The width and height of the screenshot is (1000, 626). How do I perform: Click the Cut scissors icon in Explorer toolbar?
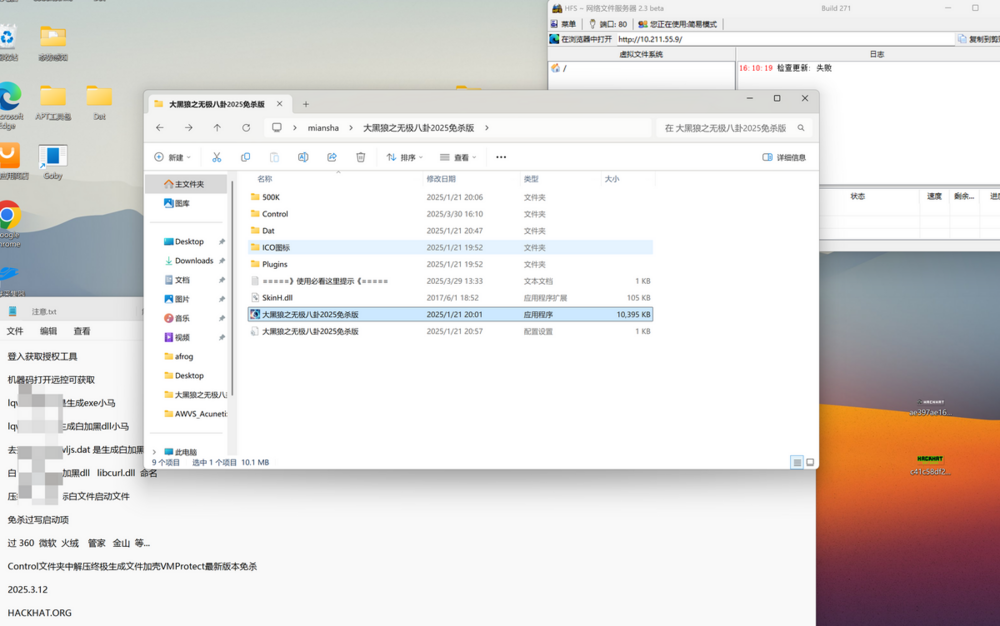click(x=216, y=157)
